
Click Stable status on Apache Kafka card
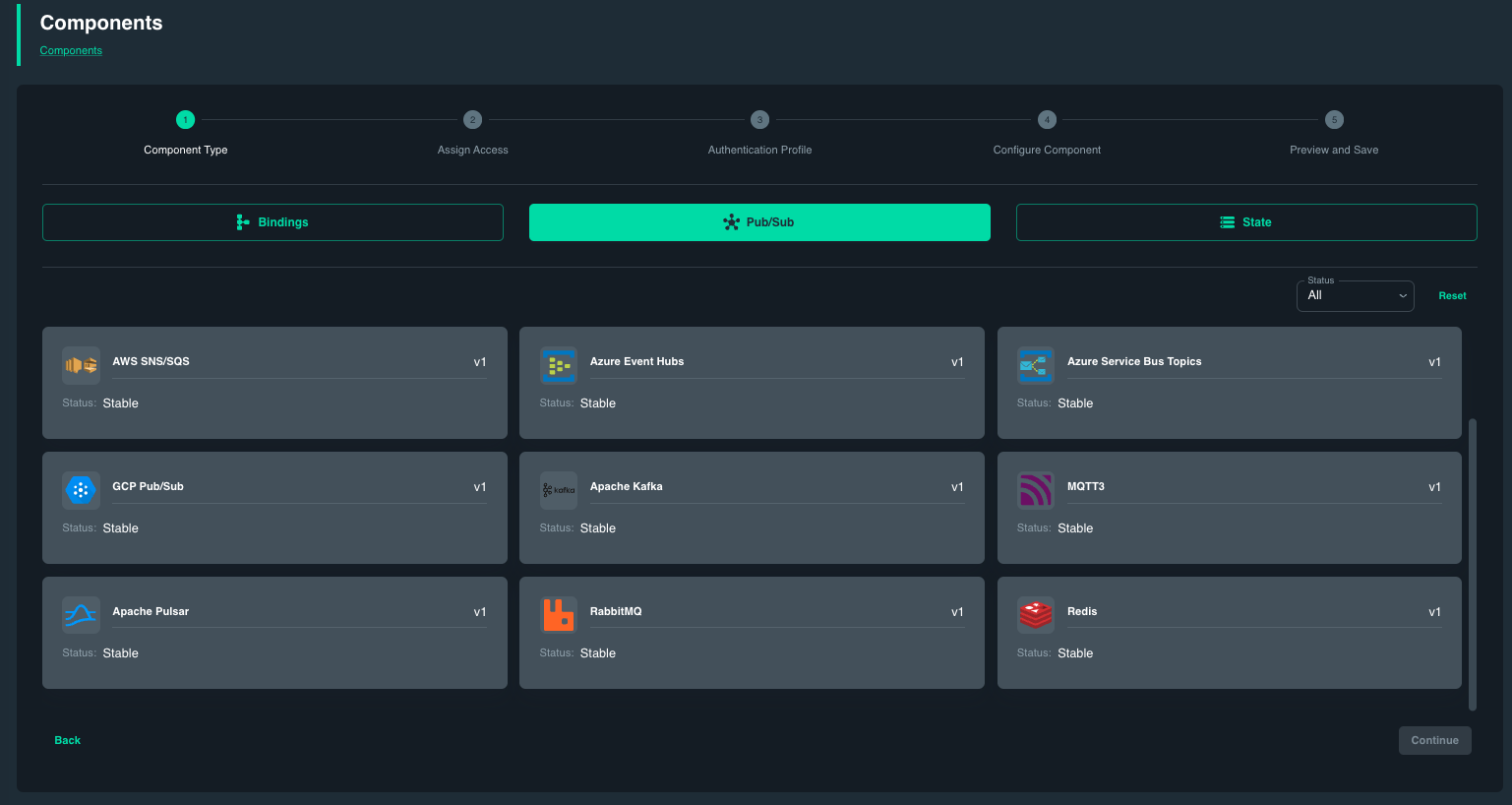[598, 528]
